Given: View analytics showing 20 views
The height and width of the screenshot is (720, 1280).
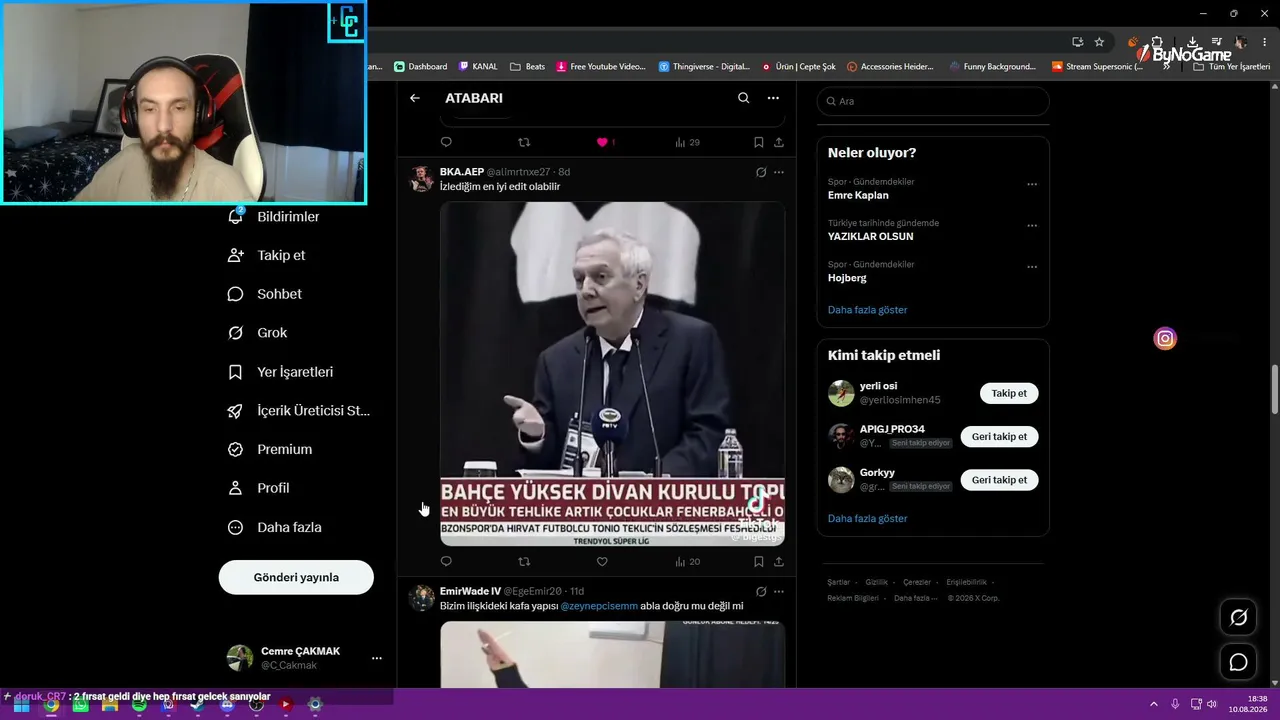Looking at the screenshot, I should click(687, 562).
